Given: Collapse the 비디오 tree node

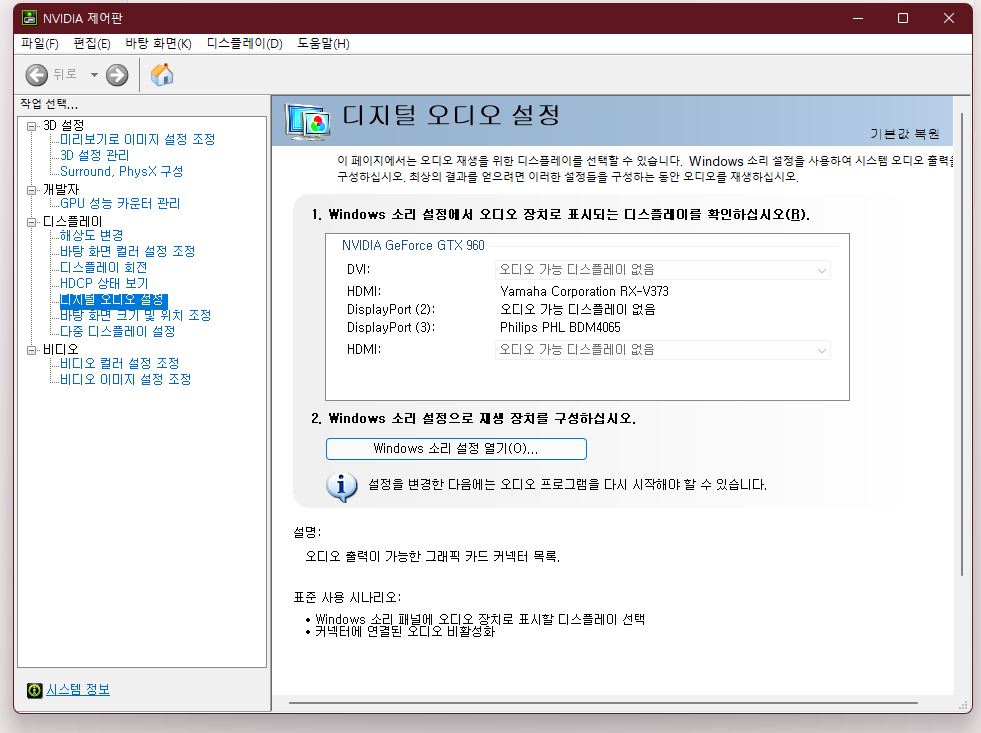Looking at the screenshot, I should click(x=31, y=350).
